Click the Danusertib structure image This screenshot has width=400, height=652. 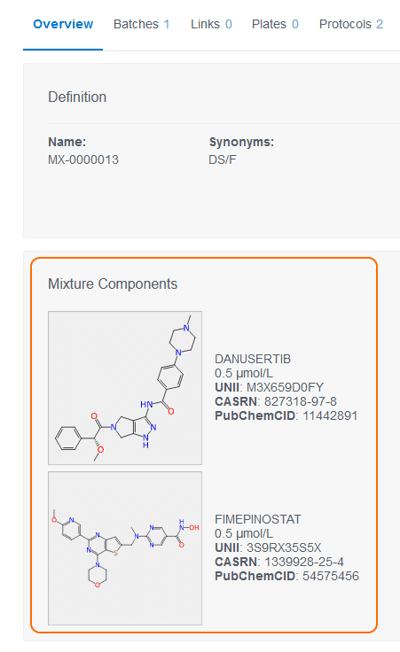click(125, 388)
